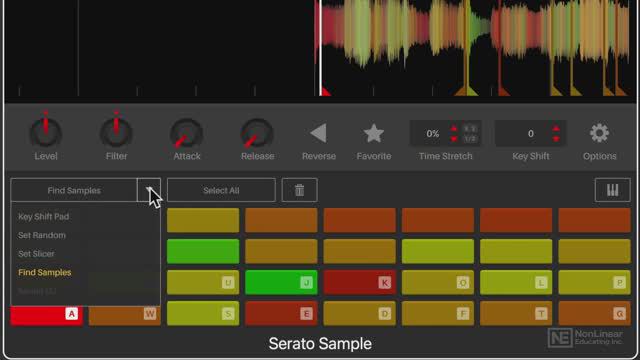The width and height of the screenshot is (640, 360).
Task: Trigger the pad labeled U
Action: (203, 282)
